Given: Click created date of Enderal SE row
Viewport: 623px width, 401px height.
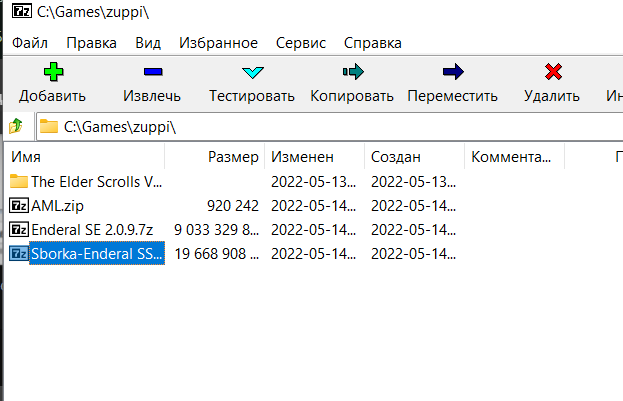Looking at the screenshot, I should coord(413,230).
